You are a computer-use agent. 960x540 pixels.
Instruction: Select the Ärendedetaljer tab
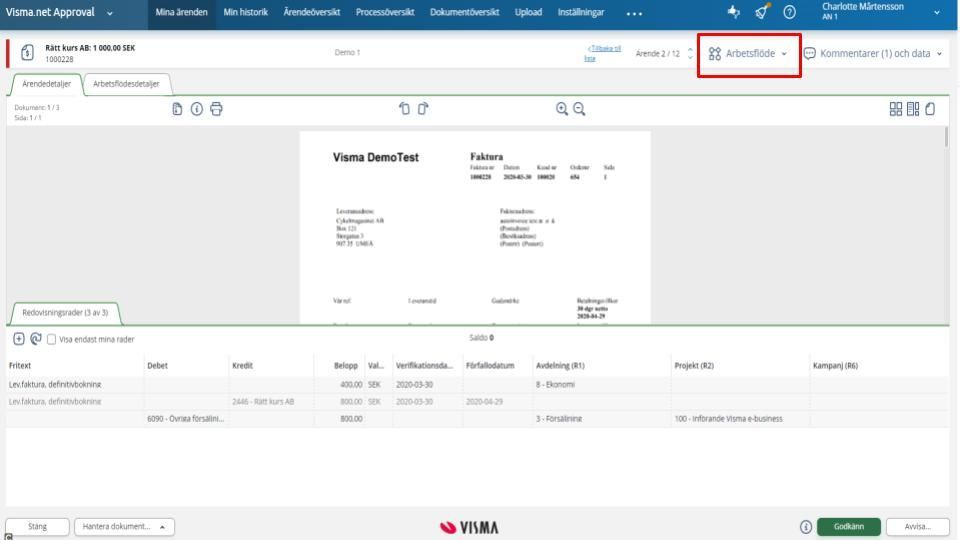pos(47,84)
